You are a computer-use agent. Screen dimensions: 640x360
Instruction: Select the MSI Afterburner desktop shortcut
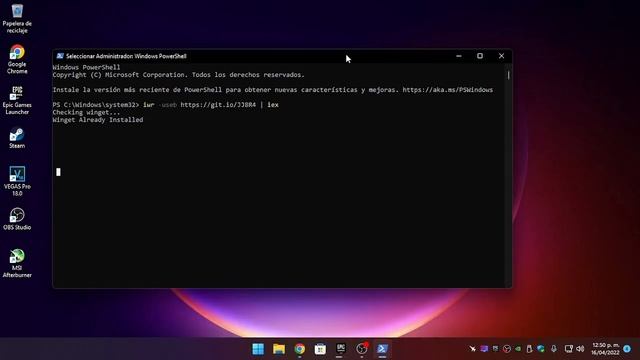(x=17, y=263)
